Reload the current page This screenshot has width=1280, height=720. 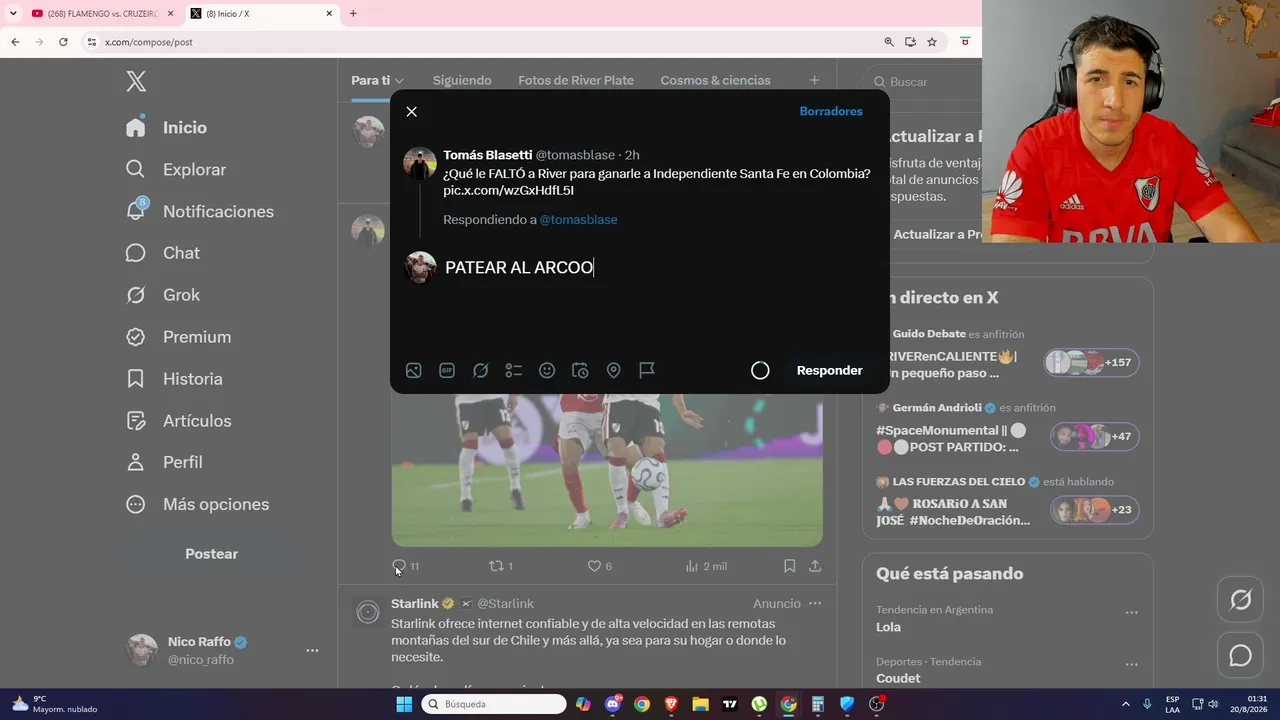63,42
